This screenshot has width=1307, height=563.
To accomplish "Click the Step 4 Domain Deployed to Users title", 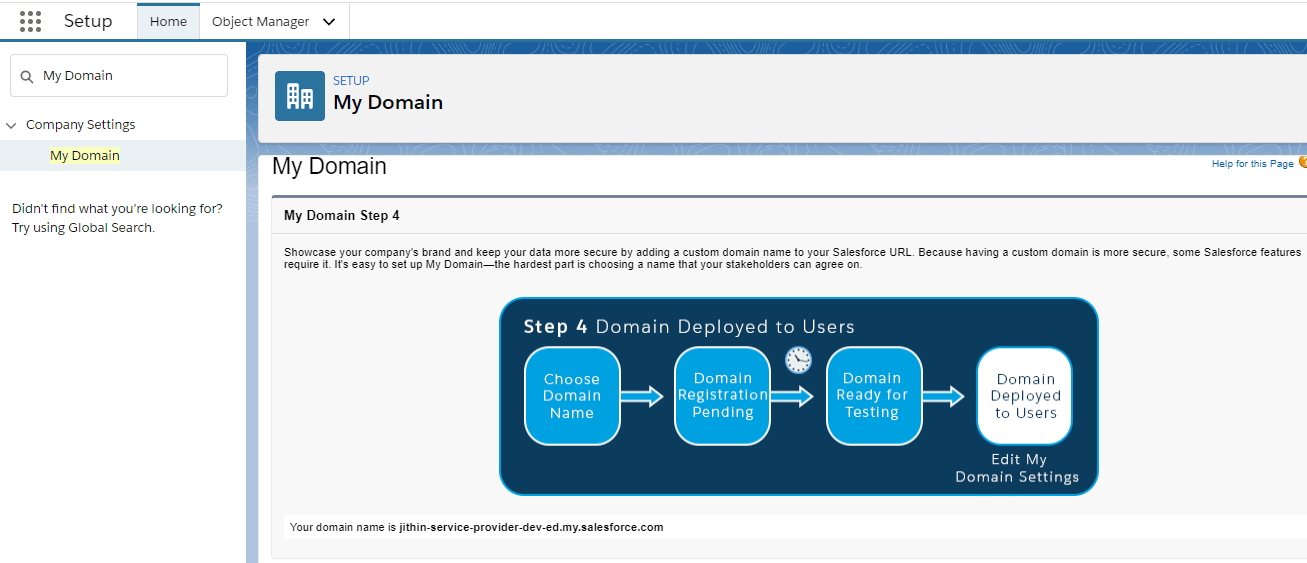I will [x=689, y=327].
